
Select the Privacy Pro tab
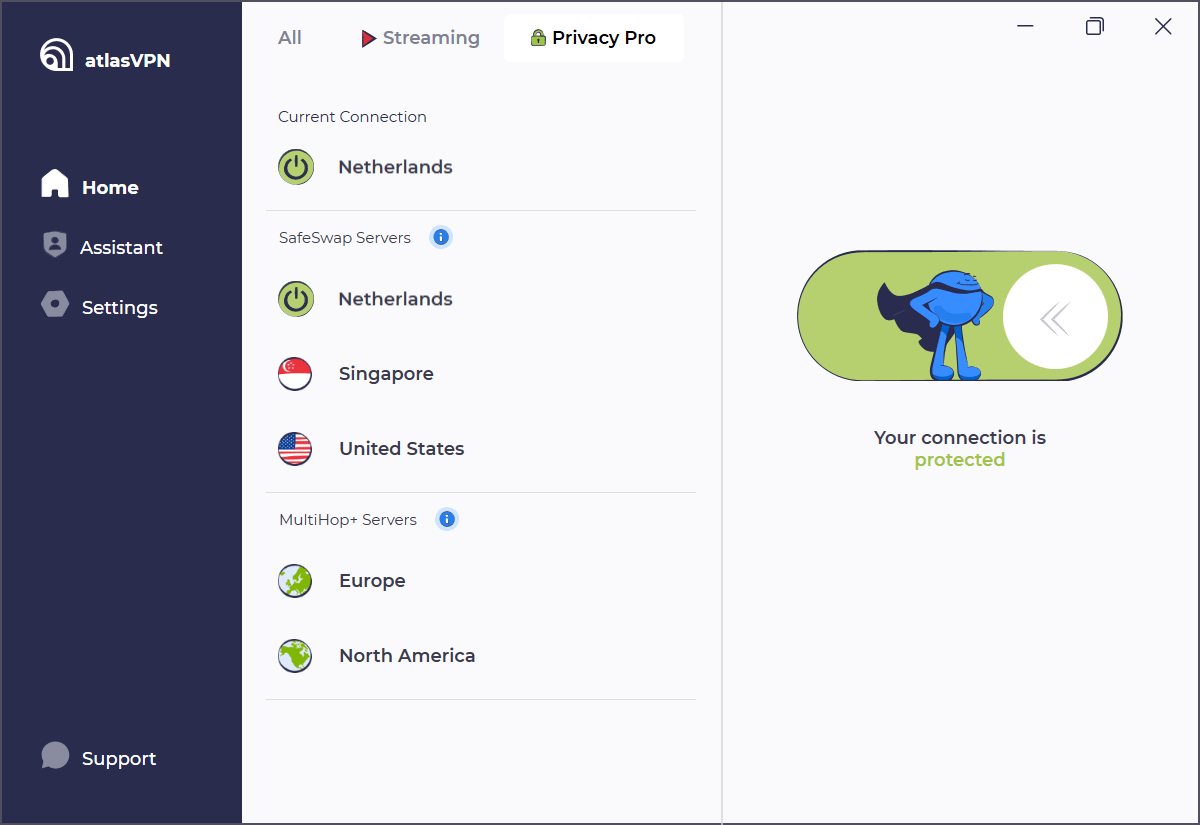tap(594, 38)
